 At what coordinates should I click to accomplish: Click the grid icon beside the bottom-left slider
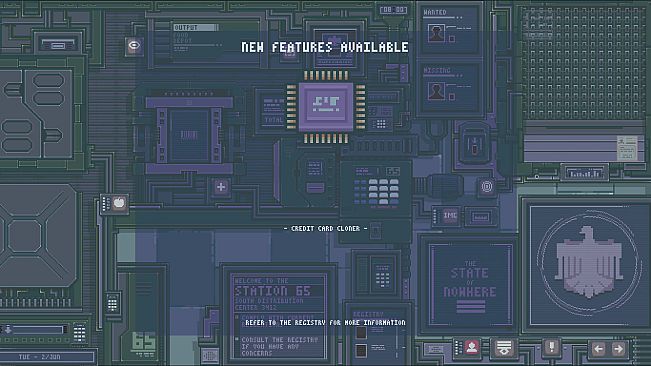tap(79, 333)
